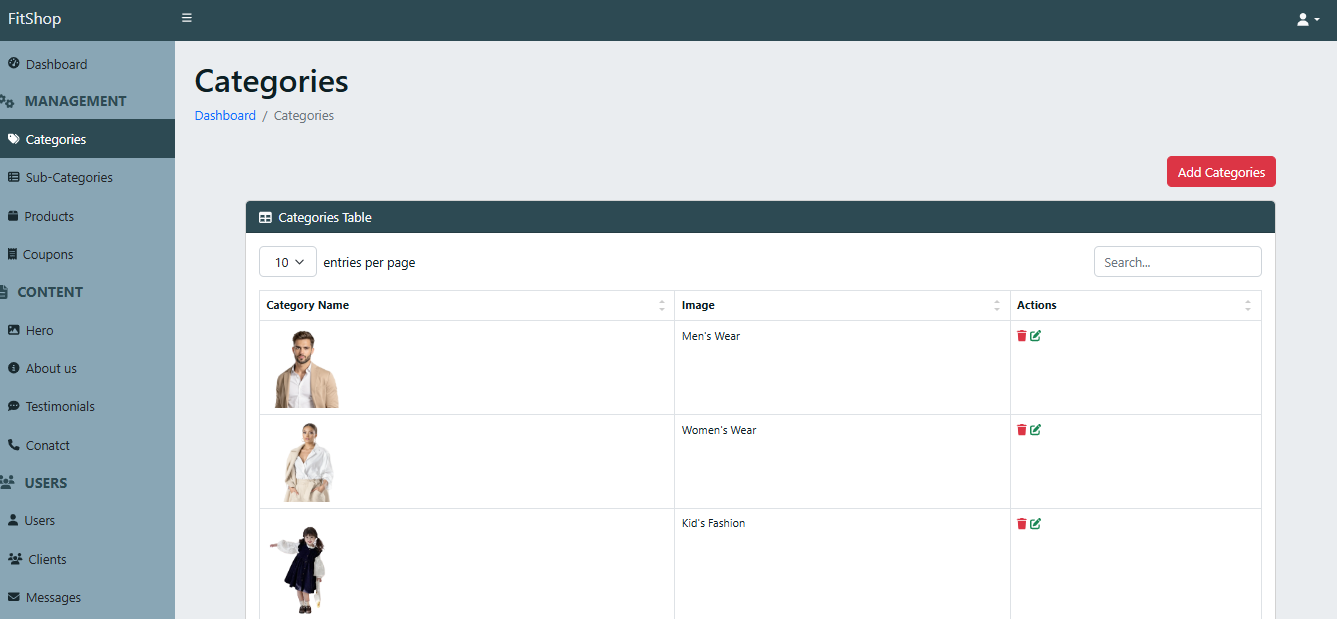Viewport: 1337px width, 619px height.
Task: Edit the Women's Wear category
Action: [1036, 430]
